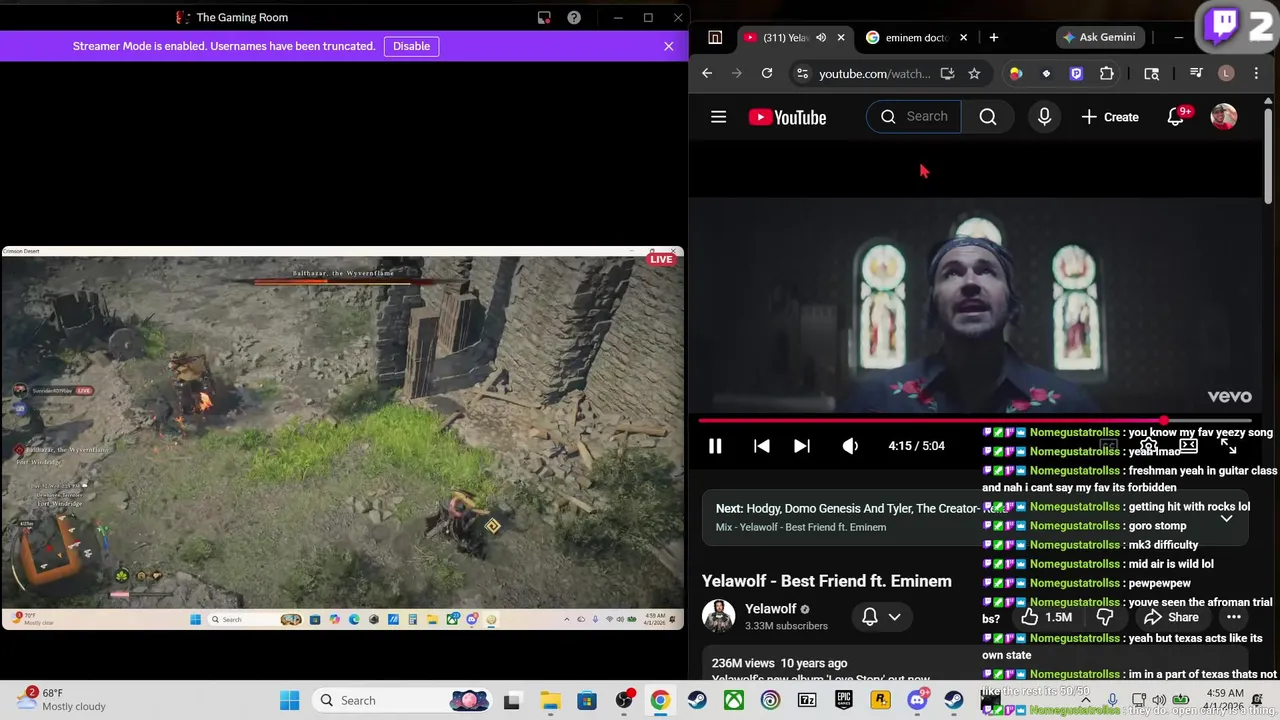Open Chrome Extensions puzzle icon
This screenshot has width=1280, height=720.
click(x=1106, y=73)
